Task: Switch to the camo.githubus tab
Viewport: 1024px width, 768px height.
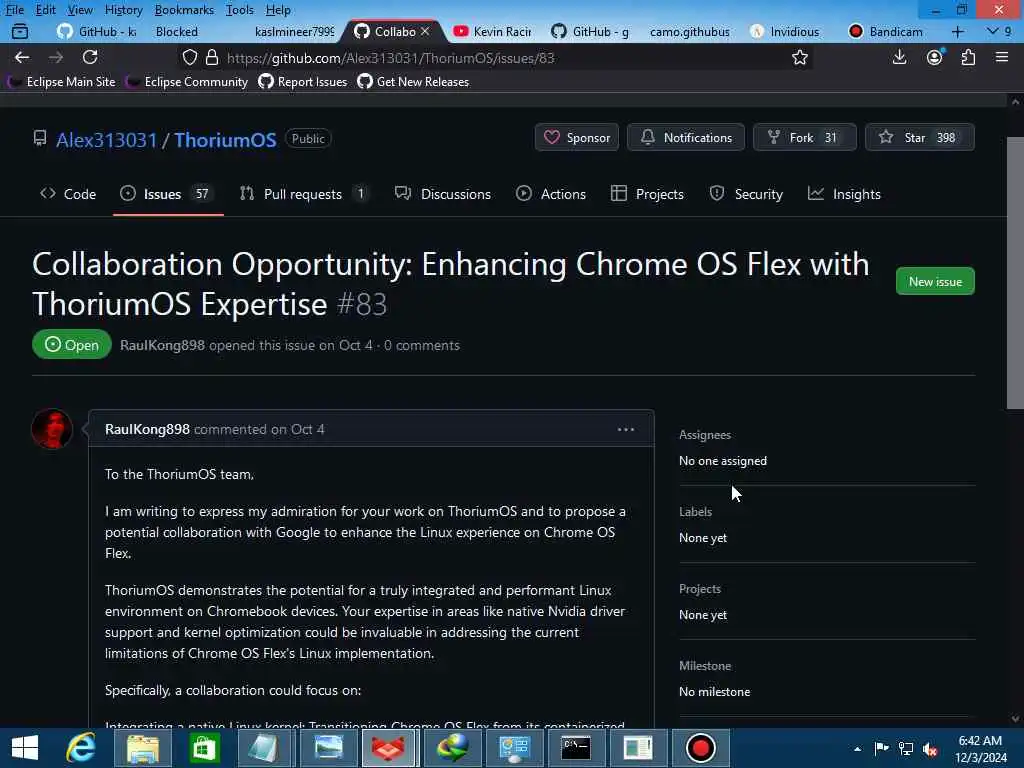Action: pyautogui.click(x=690, y=31)
